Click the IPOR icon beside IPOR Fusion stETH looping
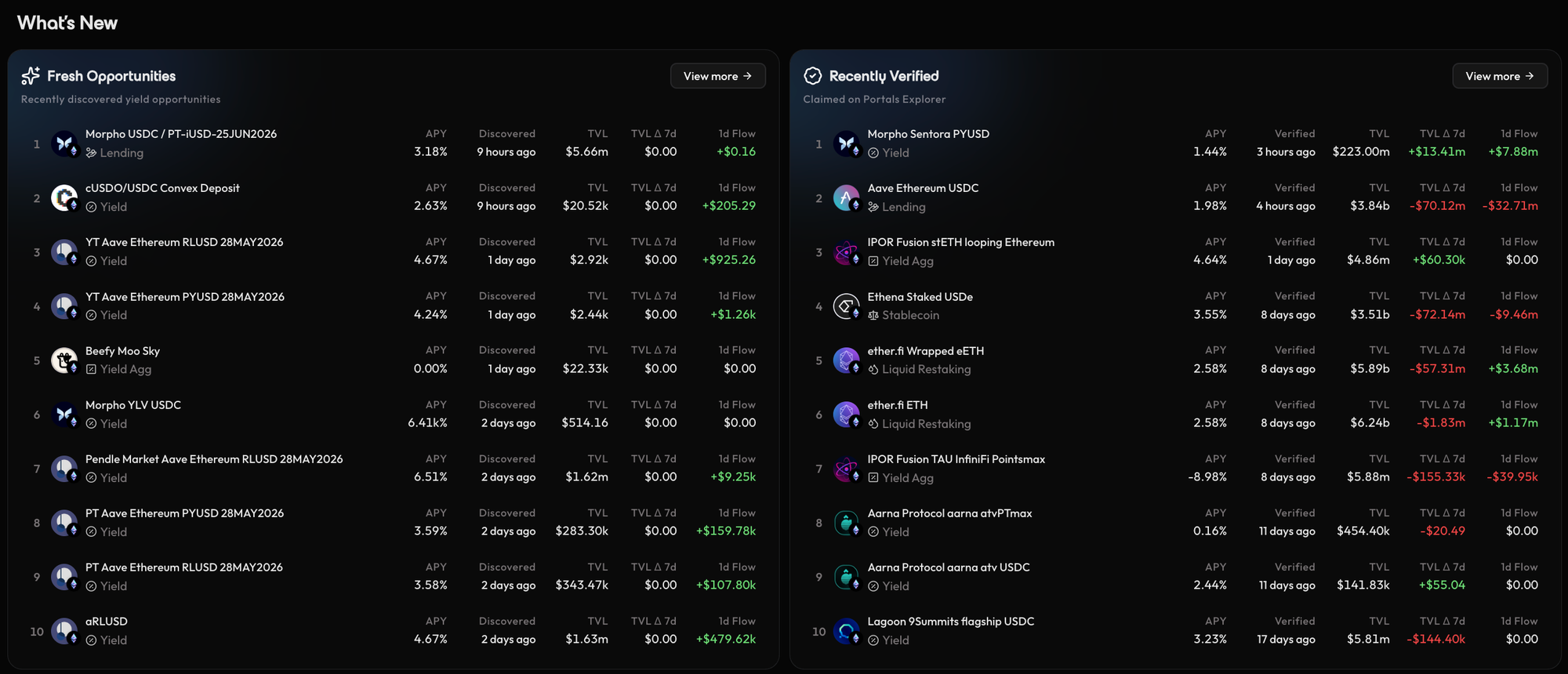The image size is (1568, 674). pyautogui.click(x=846, y=252)
